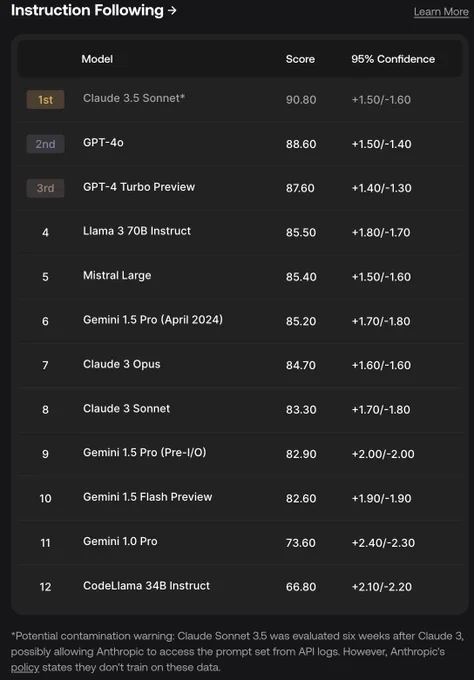Click the CodeLlama 34B Instruct entry
Viewport: 474px width, 680px height.
(x=147, y=585)
